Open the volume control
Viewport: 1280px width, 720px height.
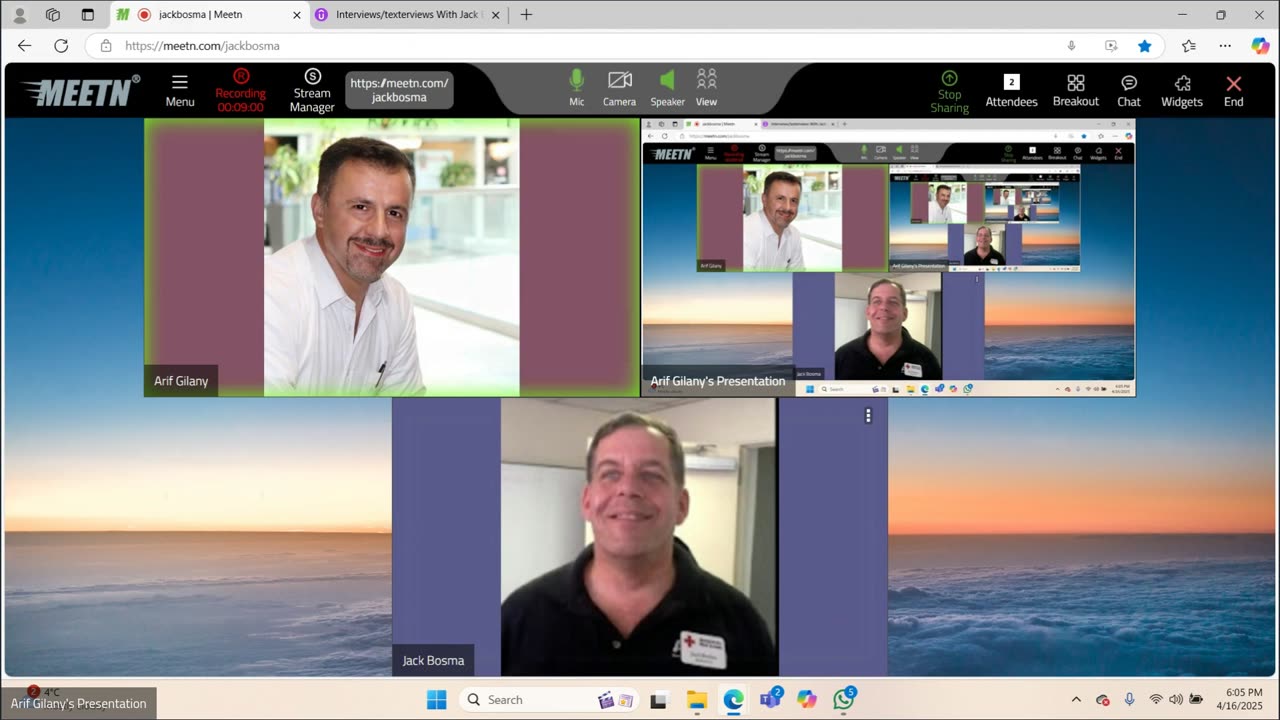tap(1175, 700)
